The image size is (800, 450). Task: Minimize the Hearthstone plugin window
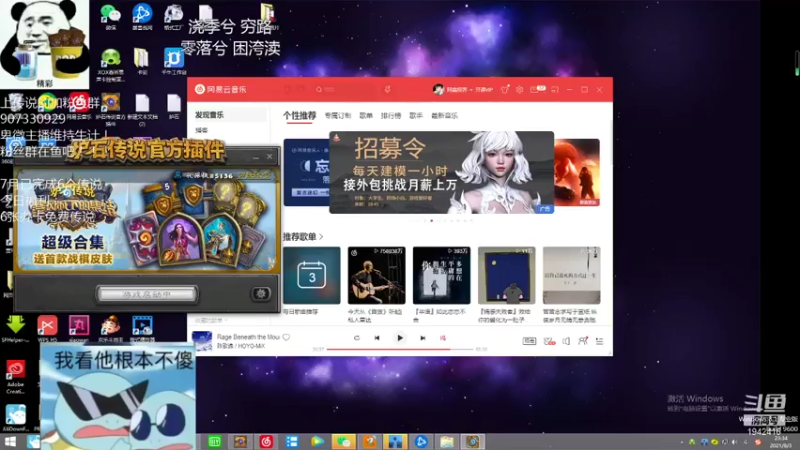click(x=256, y=157)
